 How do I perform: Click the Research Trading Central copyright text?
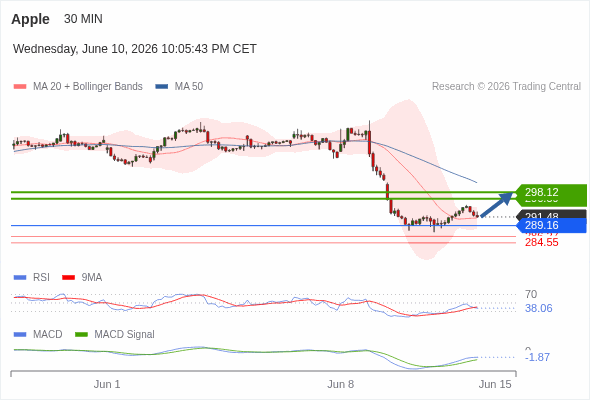506,87
